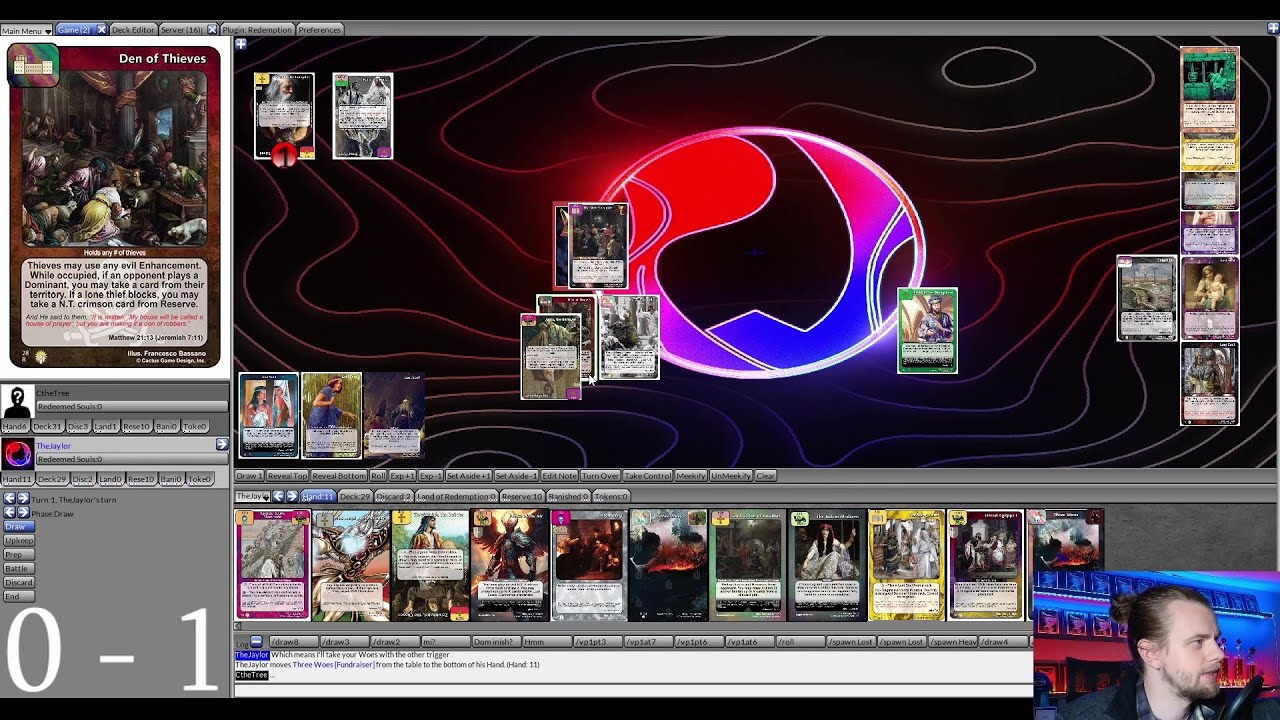1280x720 pixels.
Task: Close the Game (2) tab
Action: click(x=101, y=30)
